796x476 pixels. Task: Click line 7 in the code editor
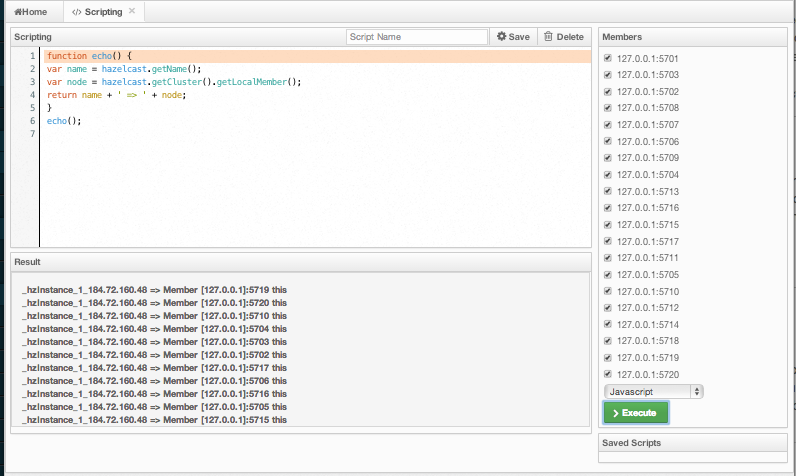click(300, 134)
